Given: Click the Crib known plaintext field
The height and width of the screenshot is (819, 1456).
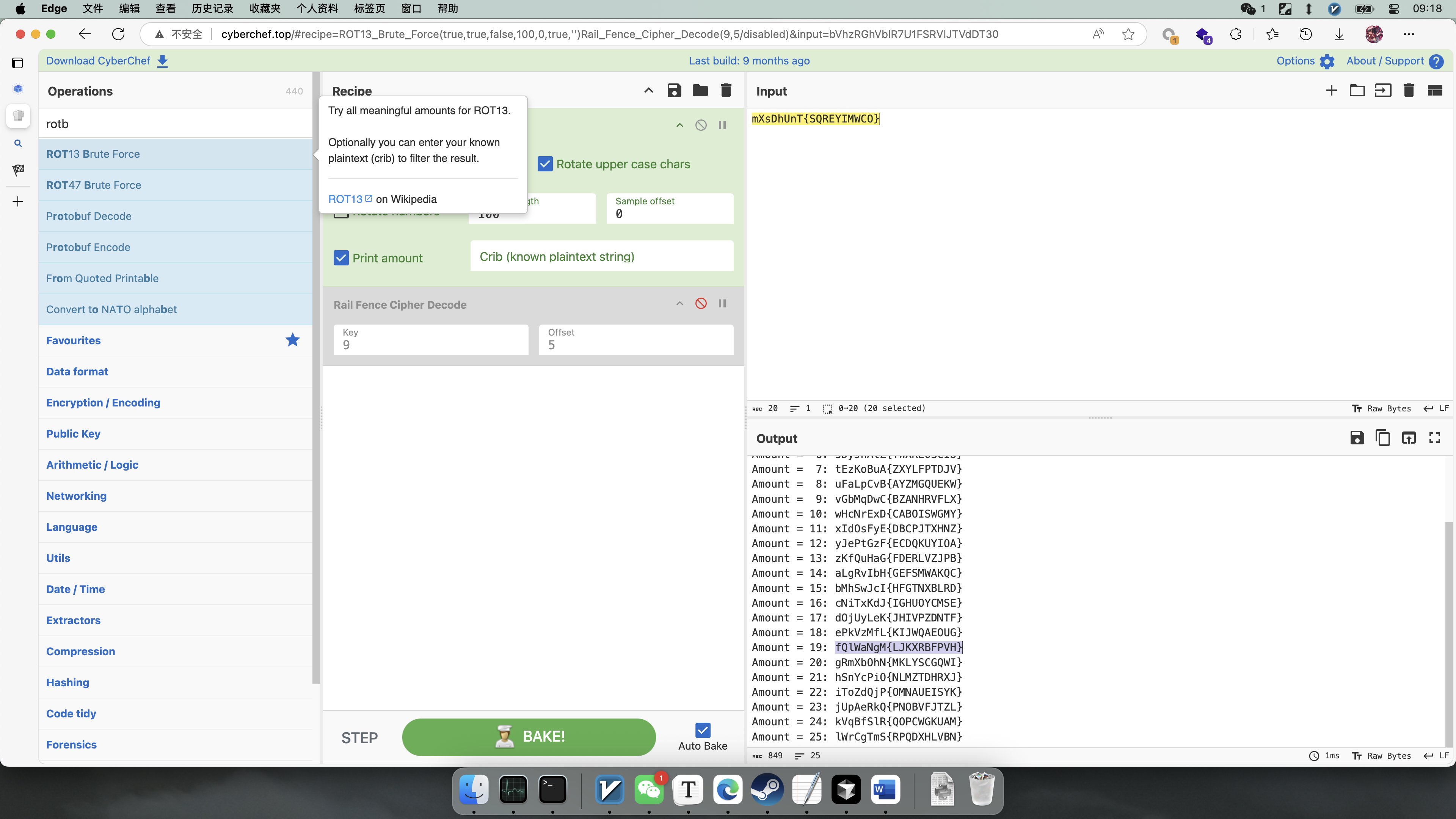Looking at the screenshot, I should point(602,257).
